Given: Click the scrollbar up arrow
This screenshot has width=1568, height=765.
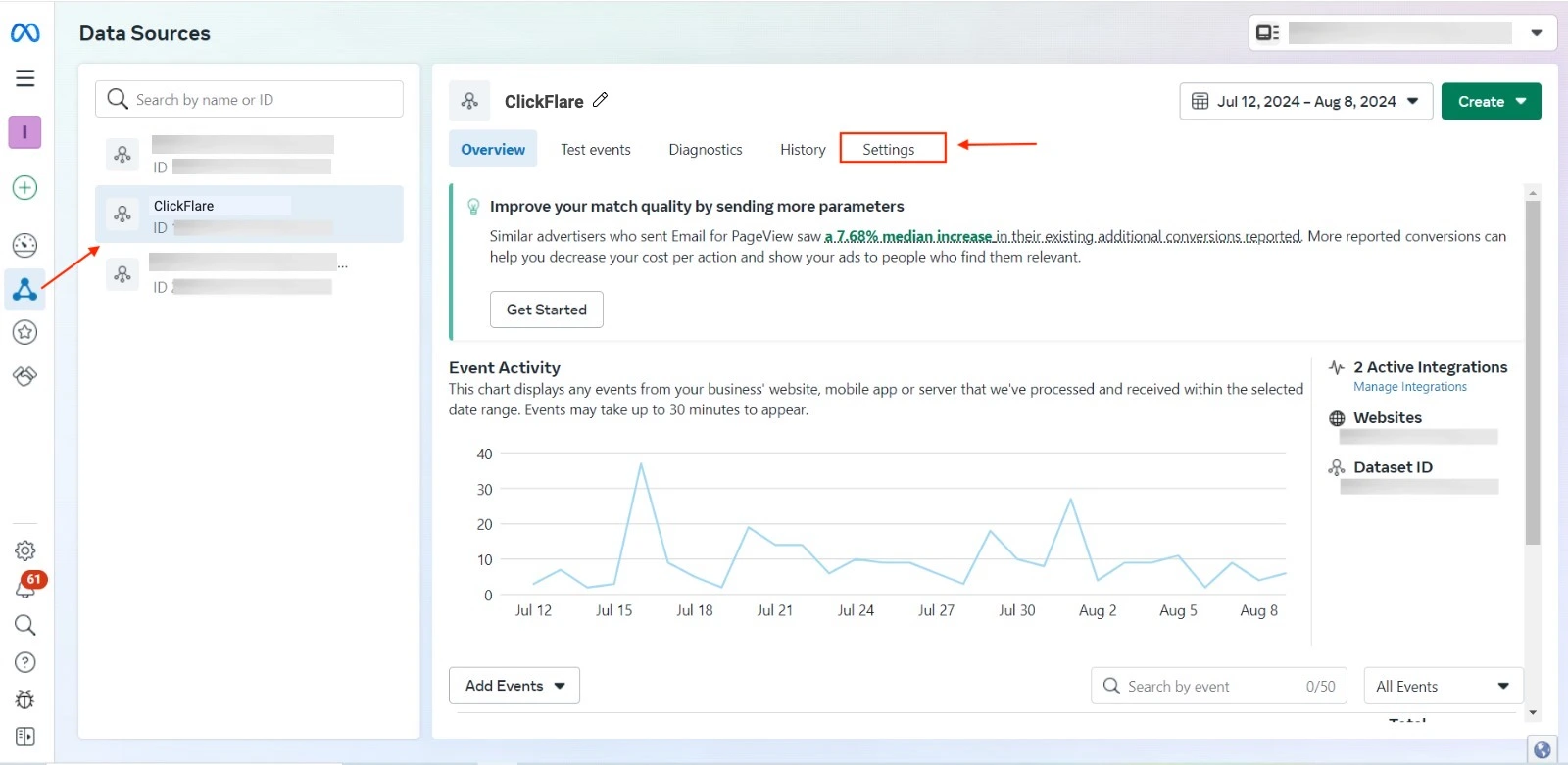Looking at the screenshot, I should coord(1533,192).
